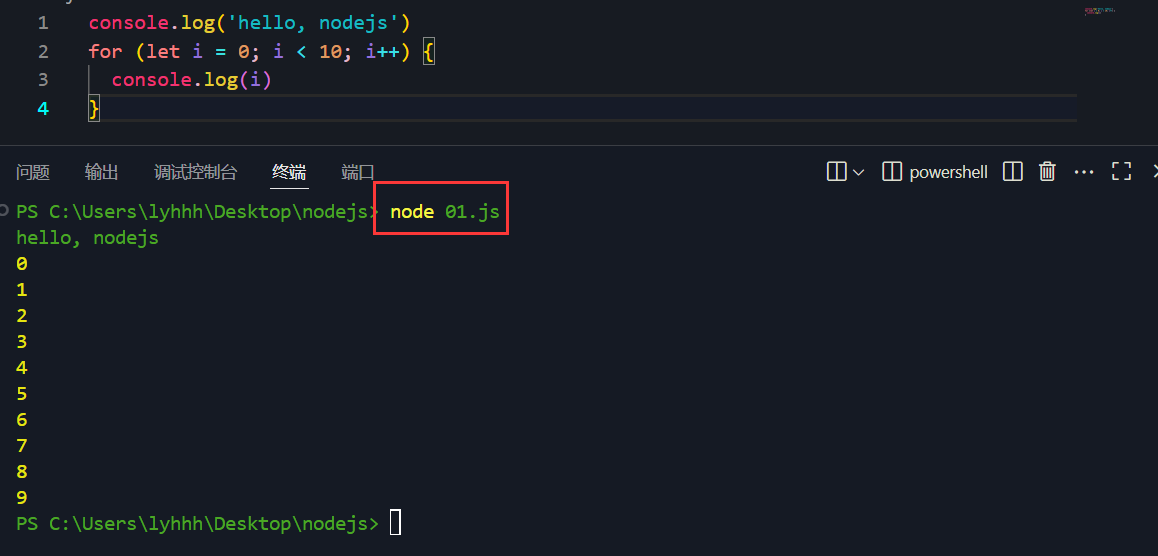
Task: Click terminal output number 5
Action: pos(21,394)
